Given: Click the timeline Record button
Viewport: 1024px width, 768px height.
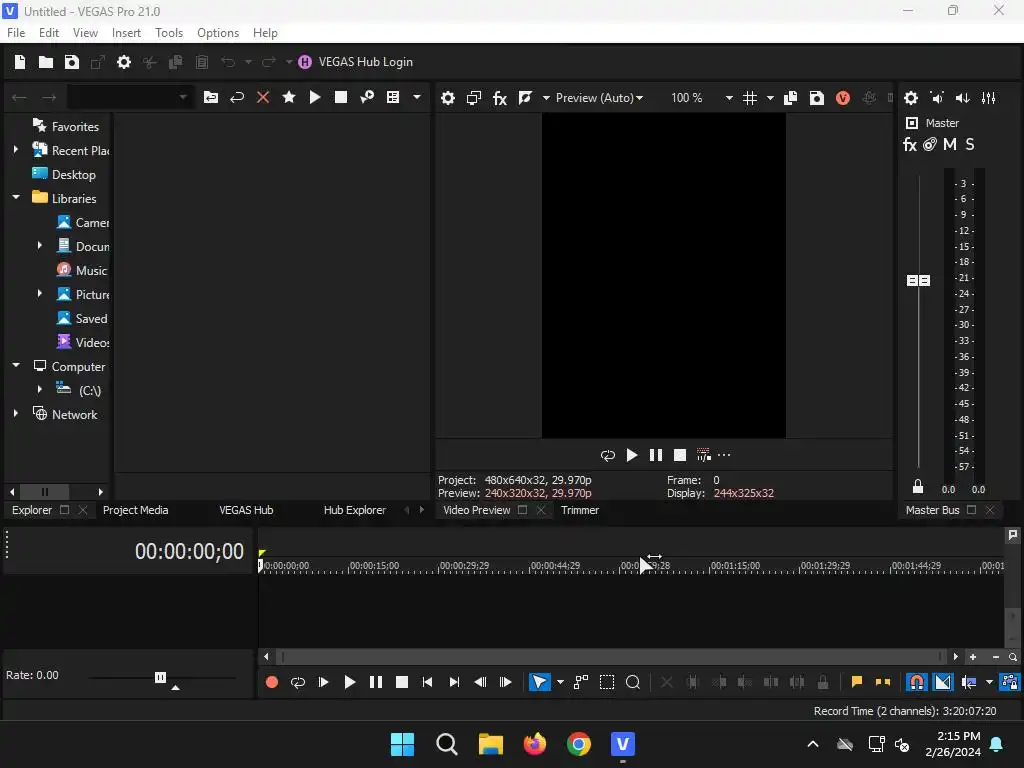Looking at the screenshot, I should click(272, 682).
